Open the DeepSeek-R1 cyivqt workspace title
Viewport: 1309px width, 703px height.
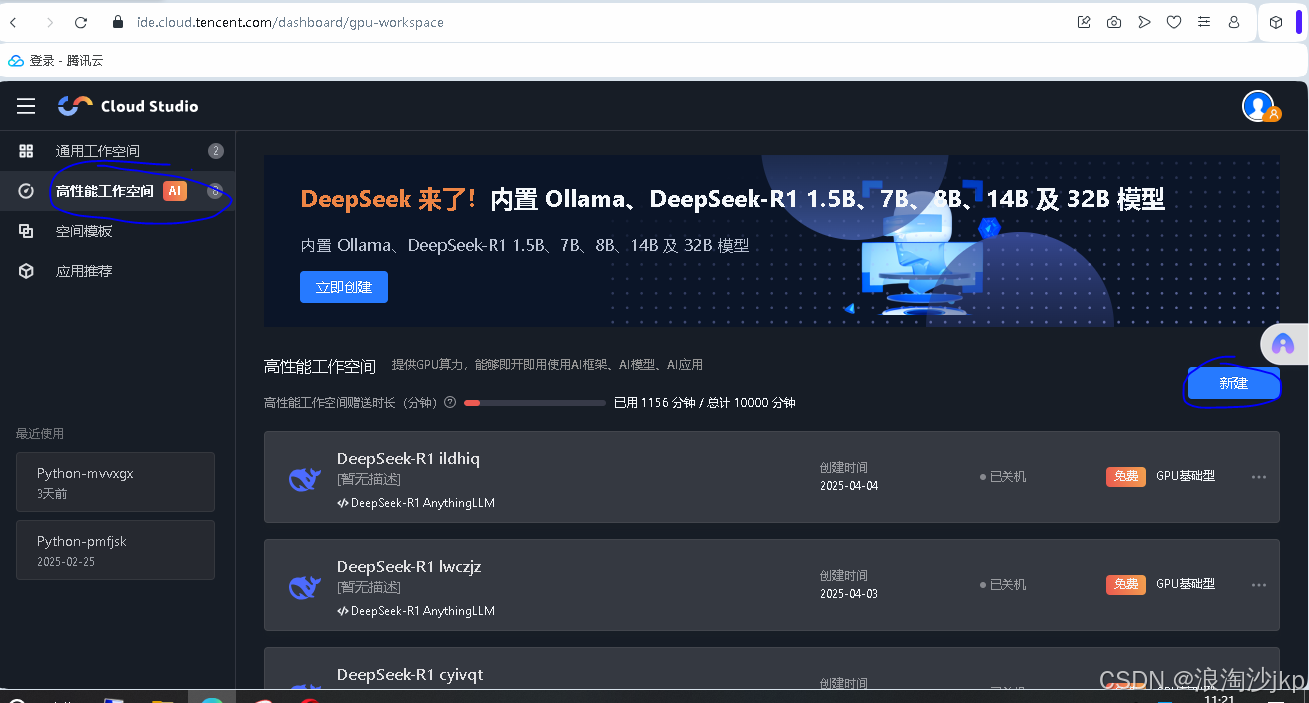(x=410, y=675)
